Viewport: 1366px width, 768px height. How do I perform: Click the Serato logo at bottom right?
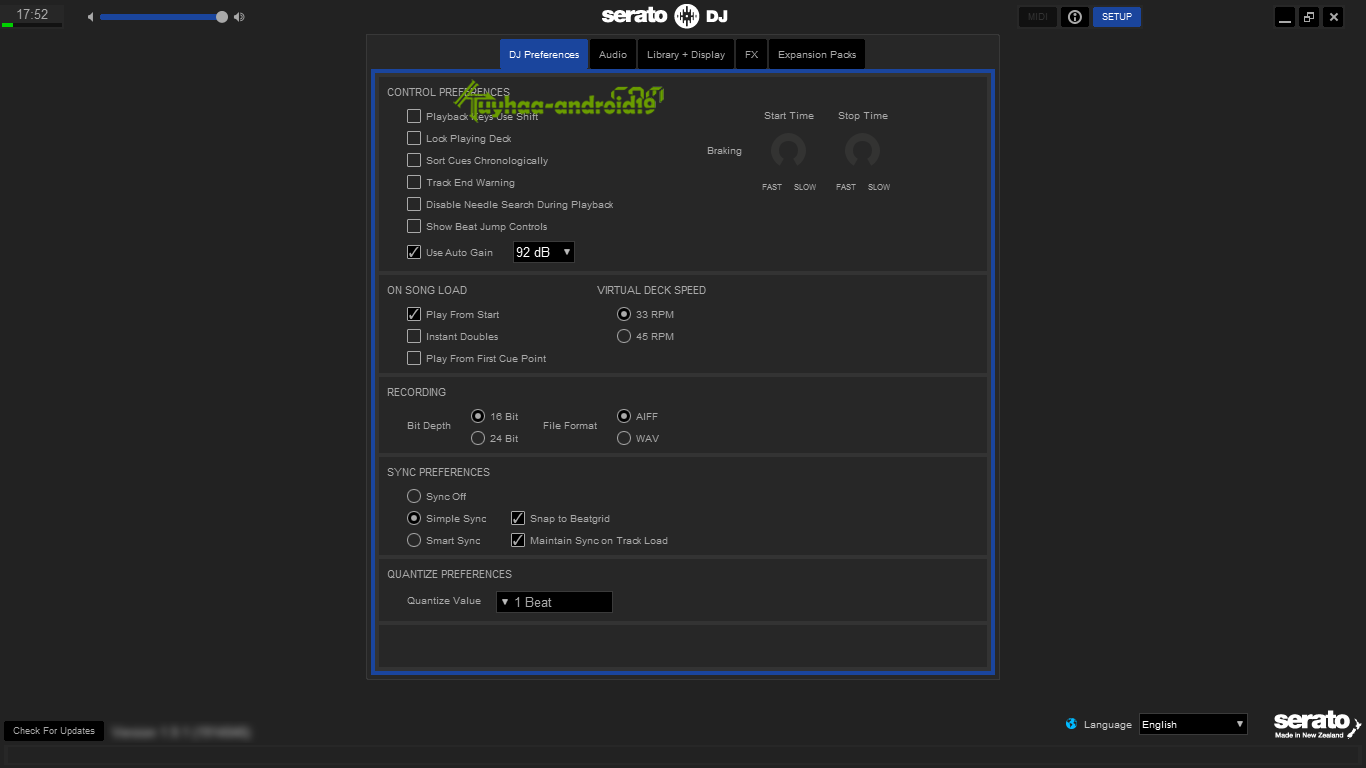(1314, 722)
